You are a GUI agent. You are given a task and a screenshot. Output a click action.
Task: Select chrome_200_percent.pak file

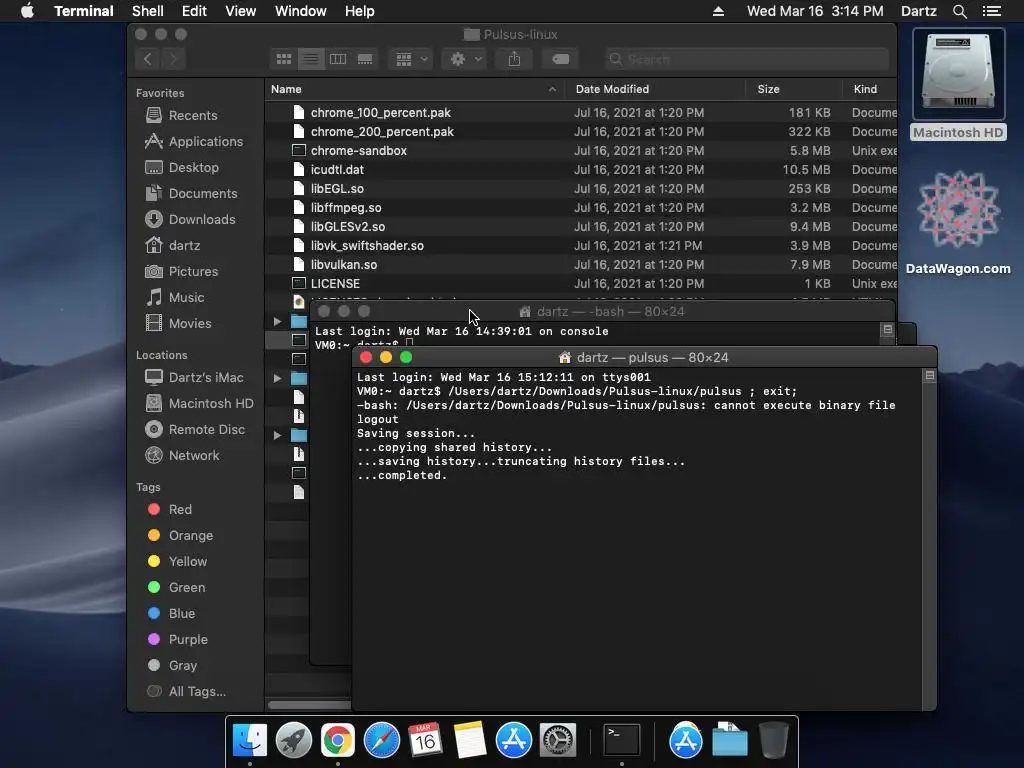pyautogui.click(x=581, y=131)
